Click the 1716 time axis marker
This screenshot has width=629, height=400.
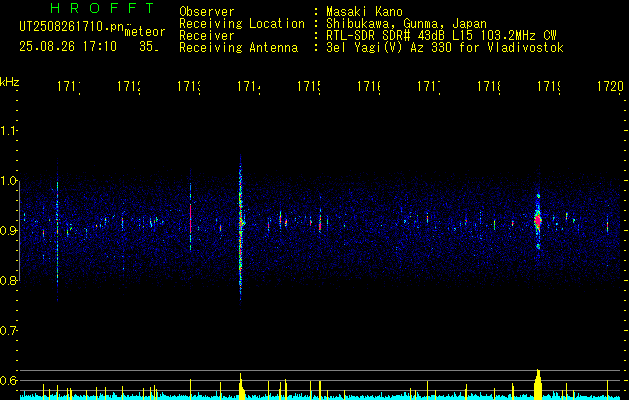[369, 86]
